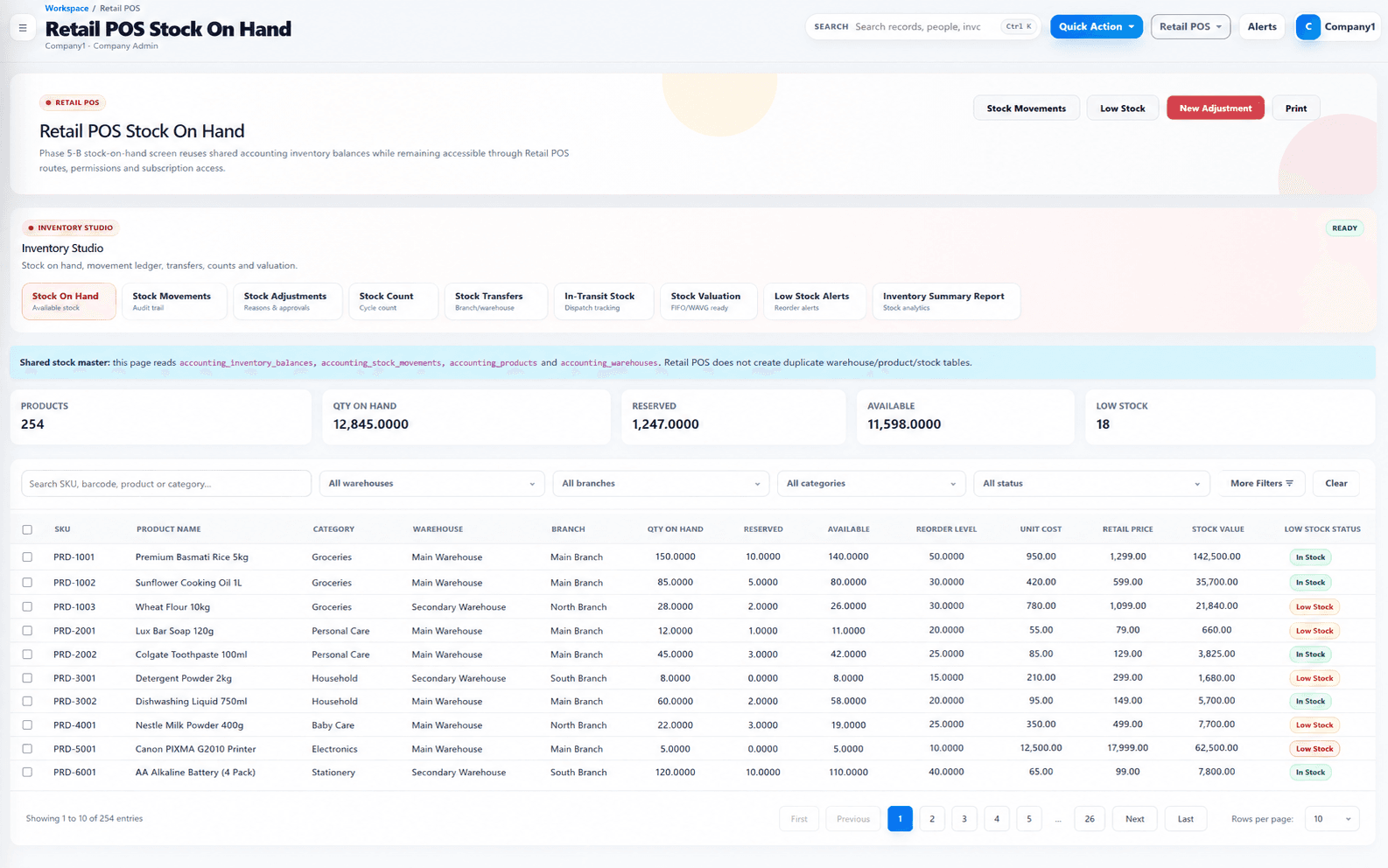Click the Quick Action dropdown arrow

click(1131, 27)
